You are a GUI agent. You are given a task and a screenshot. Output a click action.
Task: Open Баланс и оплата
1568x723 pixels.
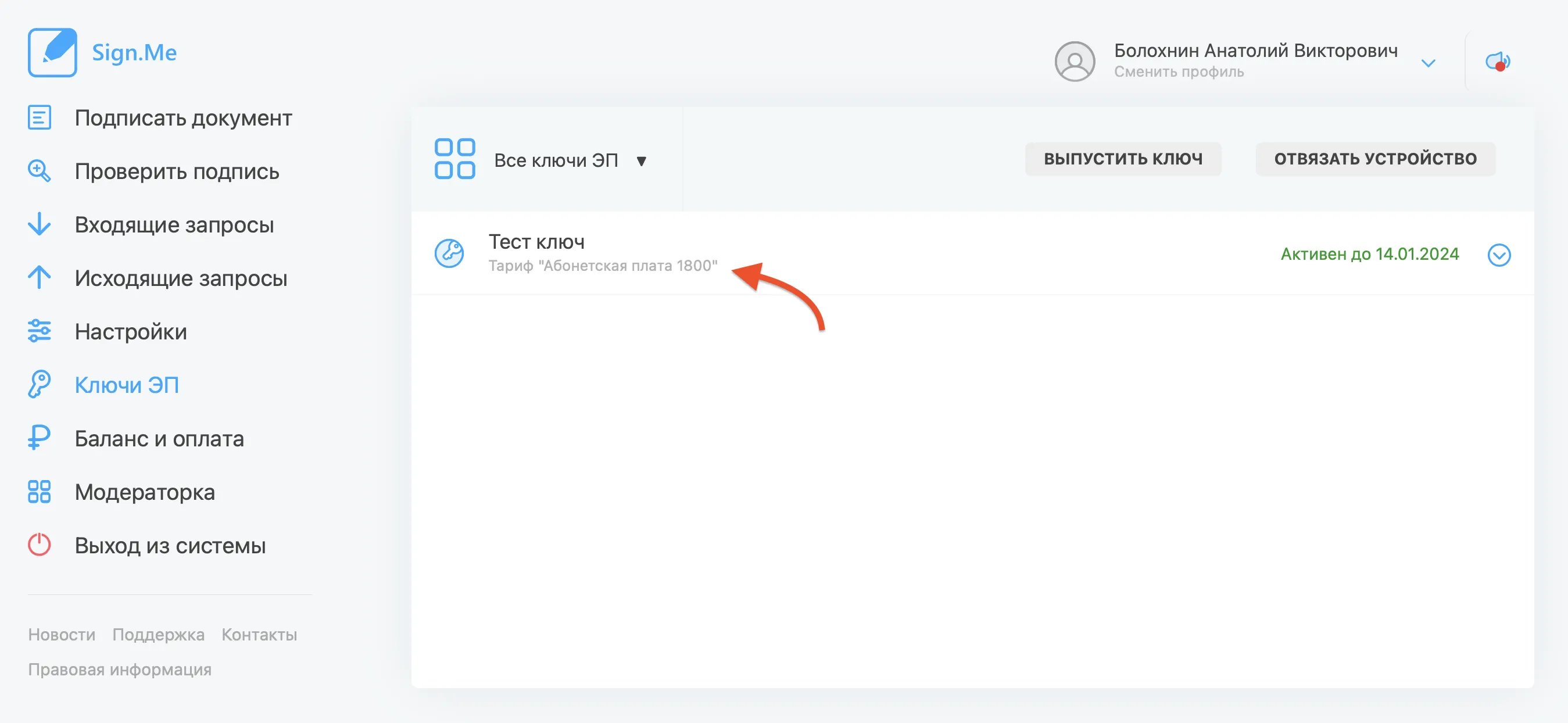(x=159, y=438)
